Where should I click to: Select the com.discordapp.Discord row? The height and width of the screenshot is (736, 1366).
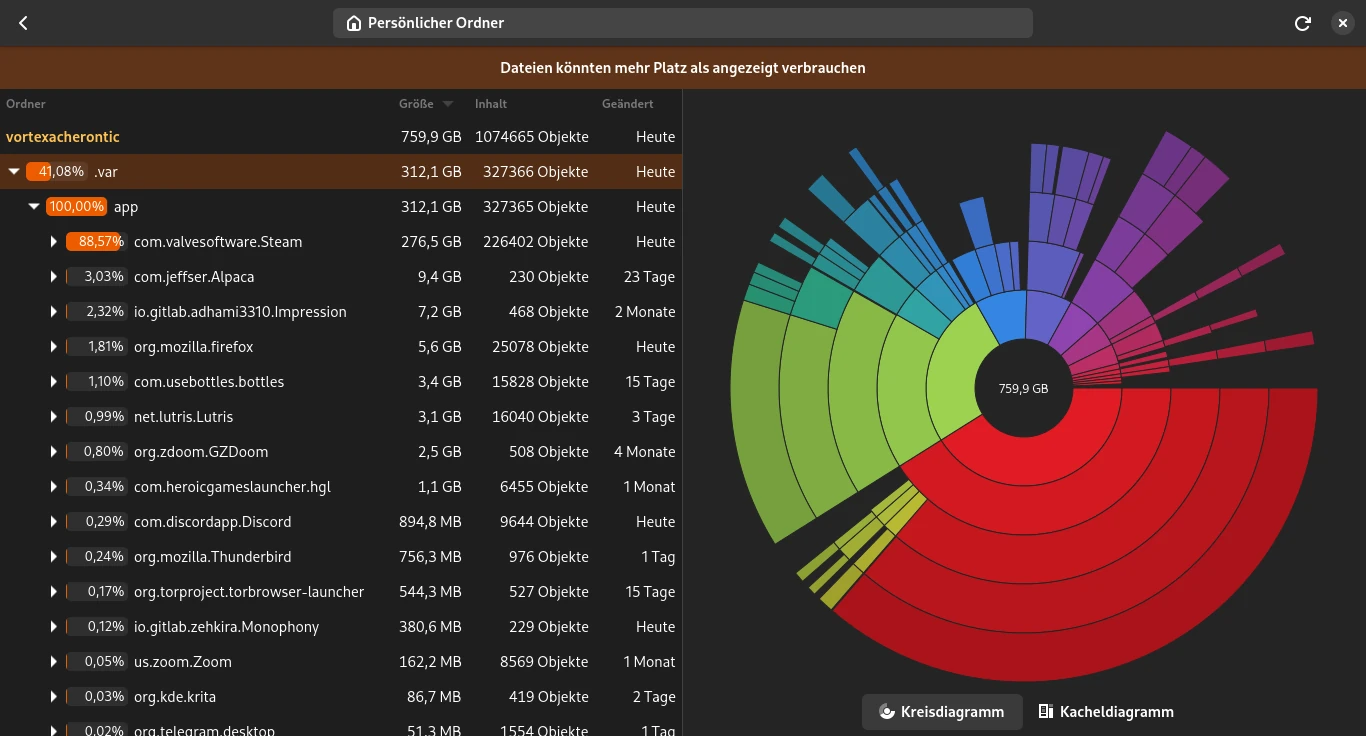[212, 522]
